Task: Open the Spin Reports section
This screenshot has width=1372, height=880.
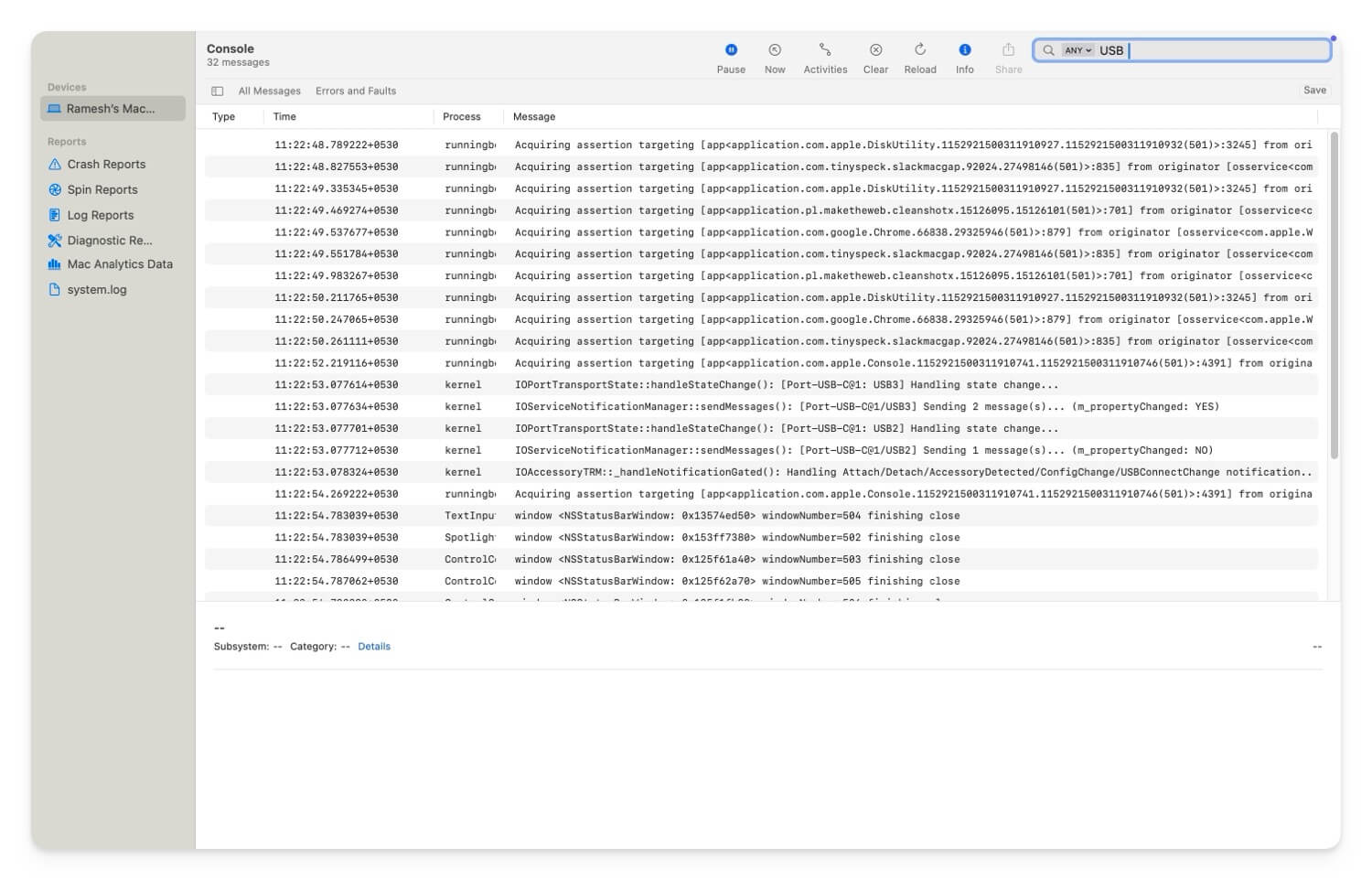Action: (x=102, y=189)
